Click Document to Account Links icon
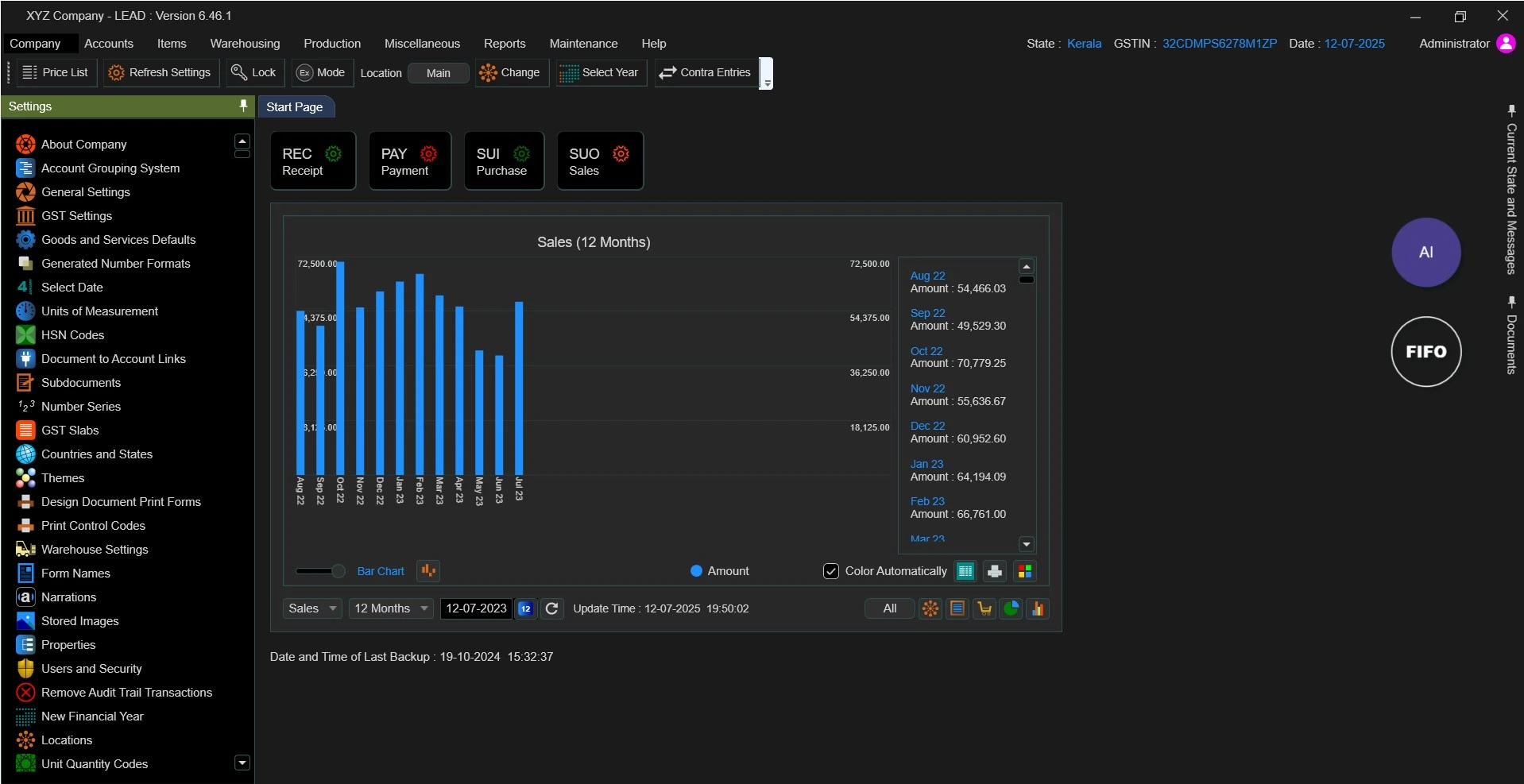Image resolution: width=1524 pixels, height=784 pixels. (x=26, y=359)
